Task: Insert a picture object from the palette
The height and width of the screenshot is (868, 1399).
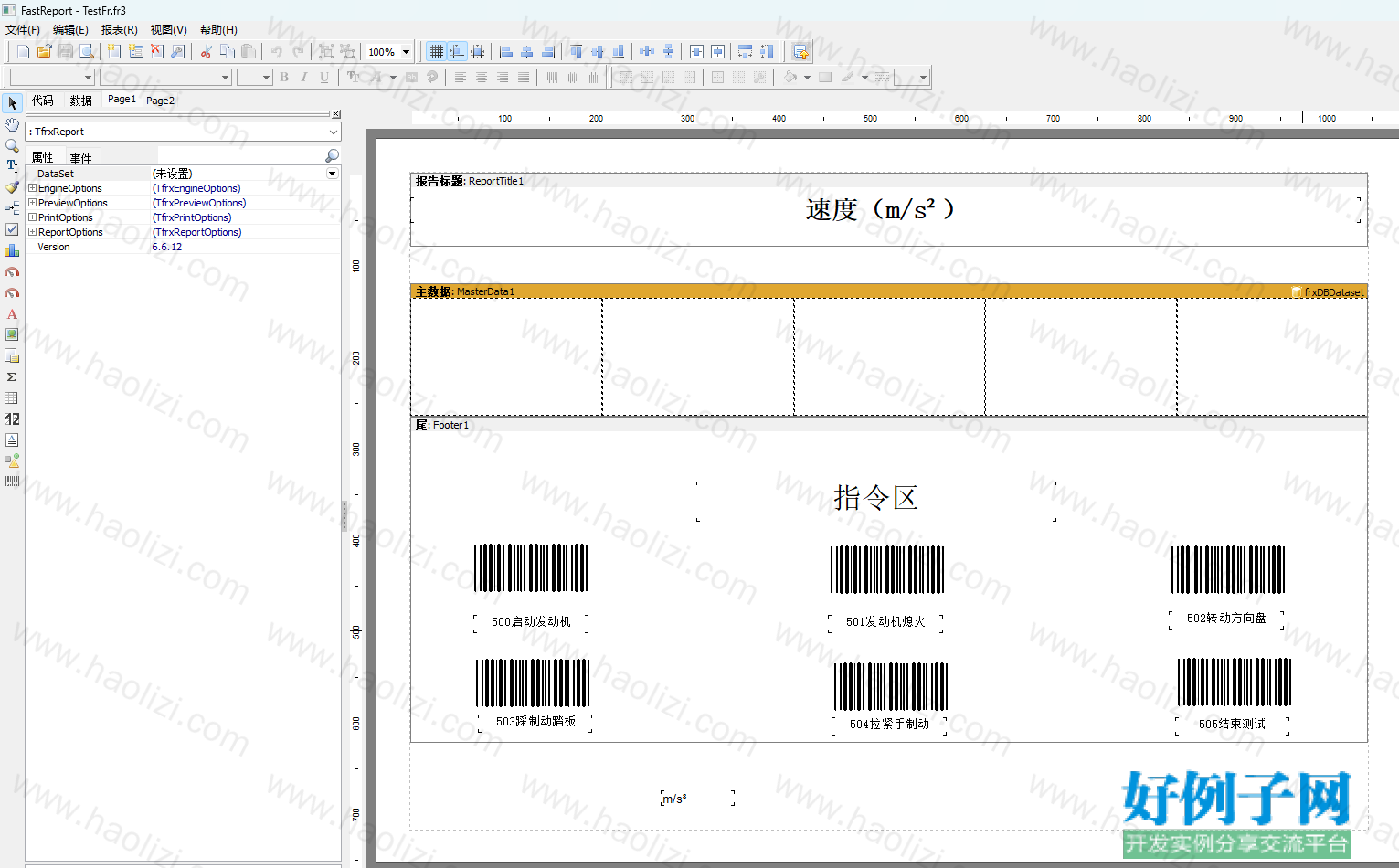Action: tap(12, 334)
